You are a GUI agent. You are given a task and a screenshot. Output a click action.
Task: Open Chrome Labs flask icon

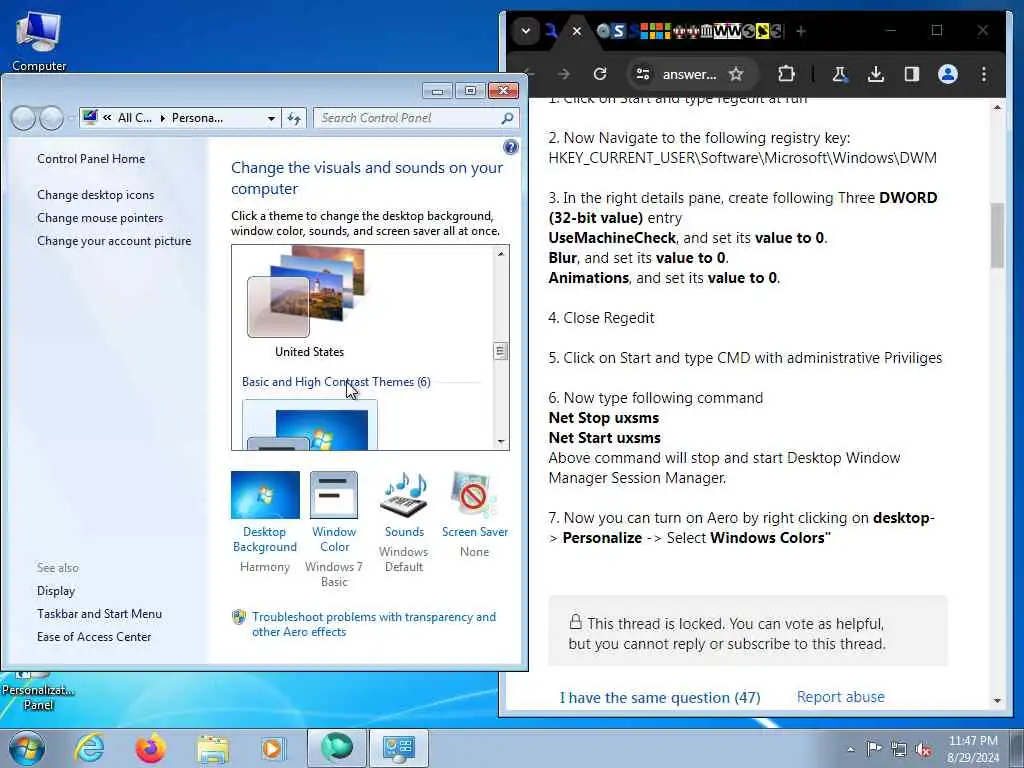tap(839, 74)
